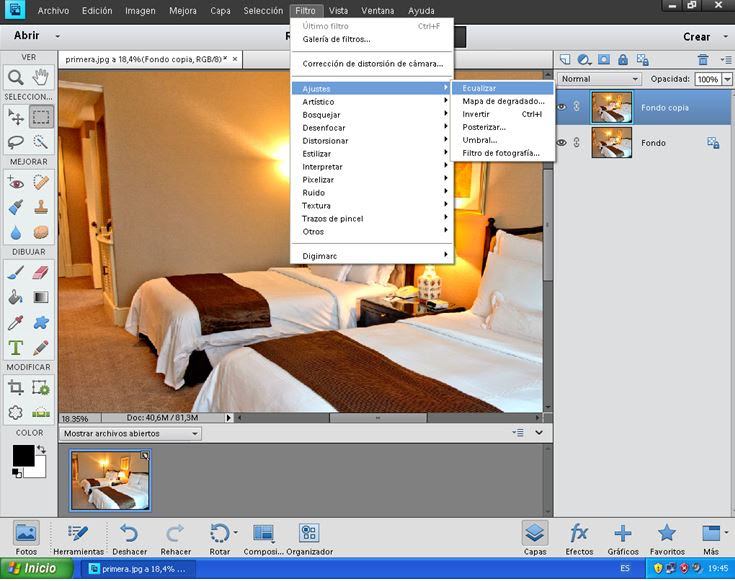Image resolution: width=735 pixels, height=581 pixels.
Task: Click primera.jpg taskbar button
Action: [x=138, y=569]
